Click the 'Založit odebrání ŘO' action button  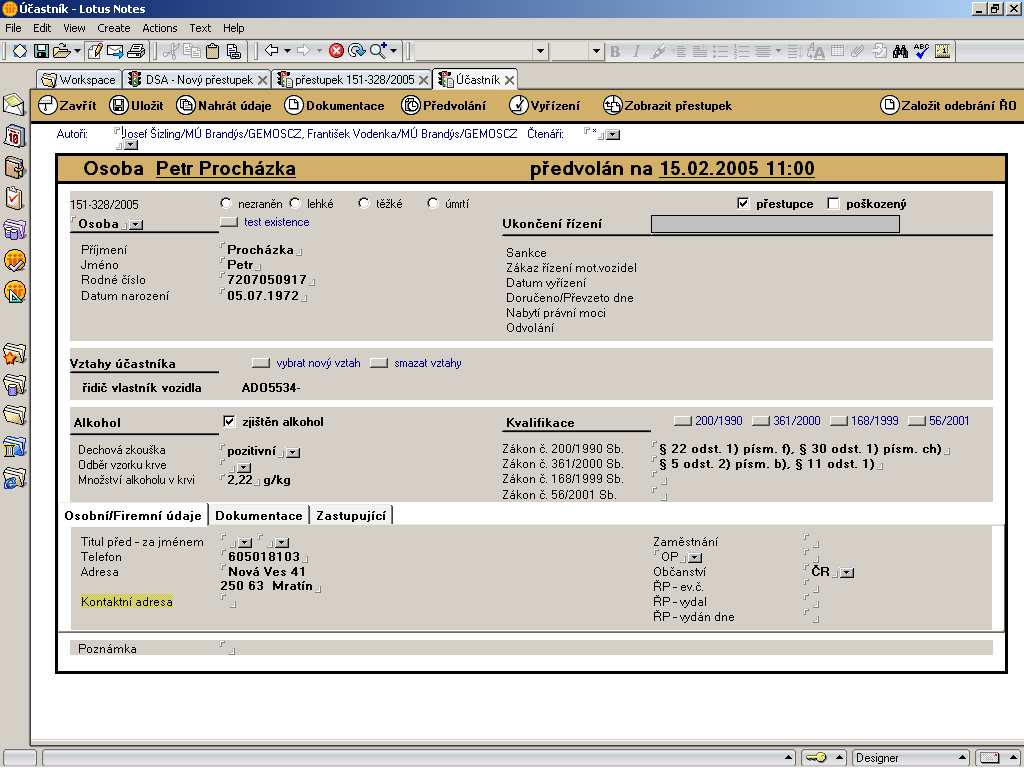click(948, 105)
